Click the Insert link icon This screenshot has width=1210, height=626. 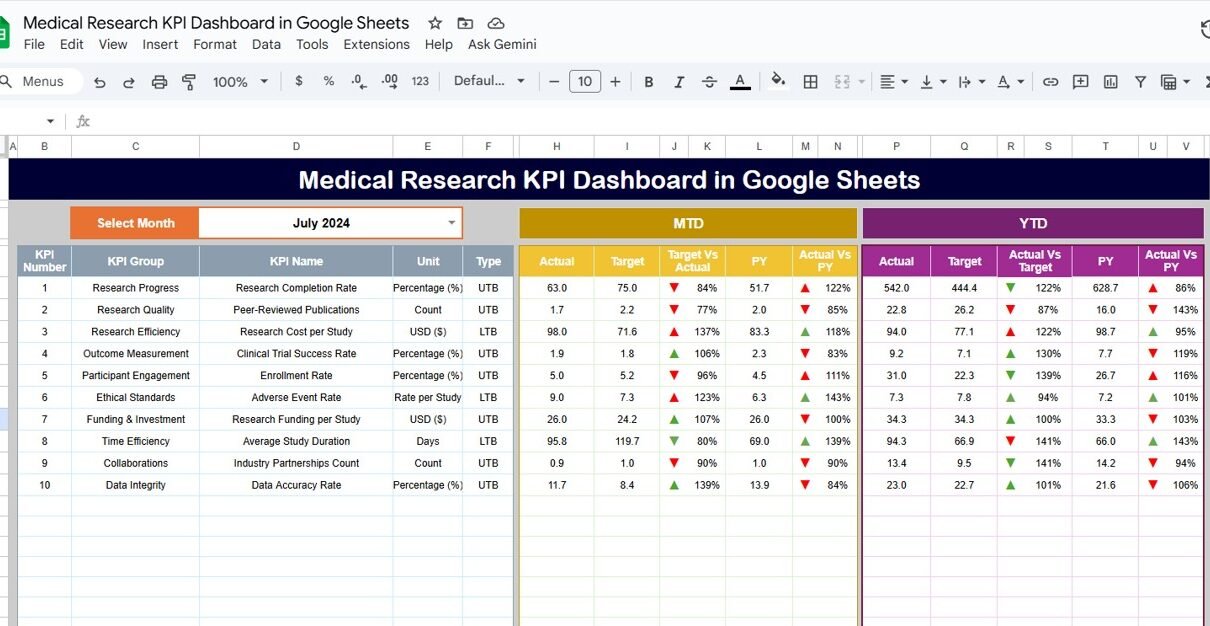pyautogui.click(x=1050, y=82)
